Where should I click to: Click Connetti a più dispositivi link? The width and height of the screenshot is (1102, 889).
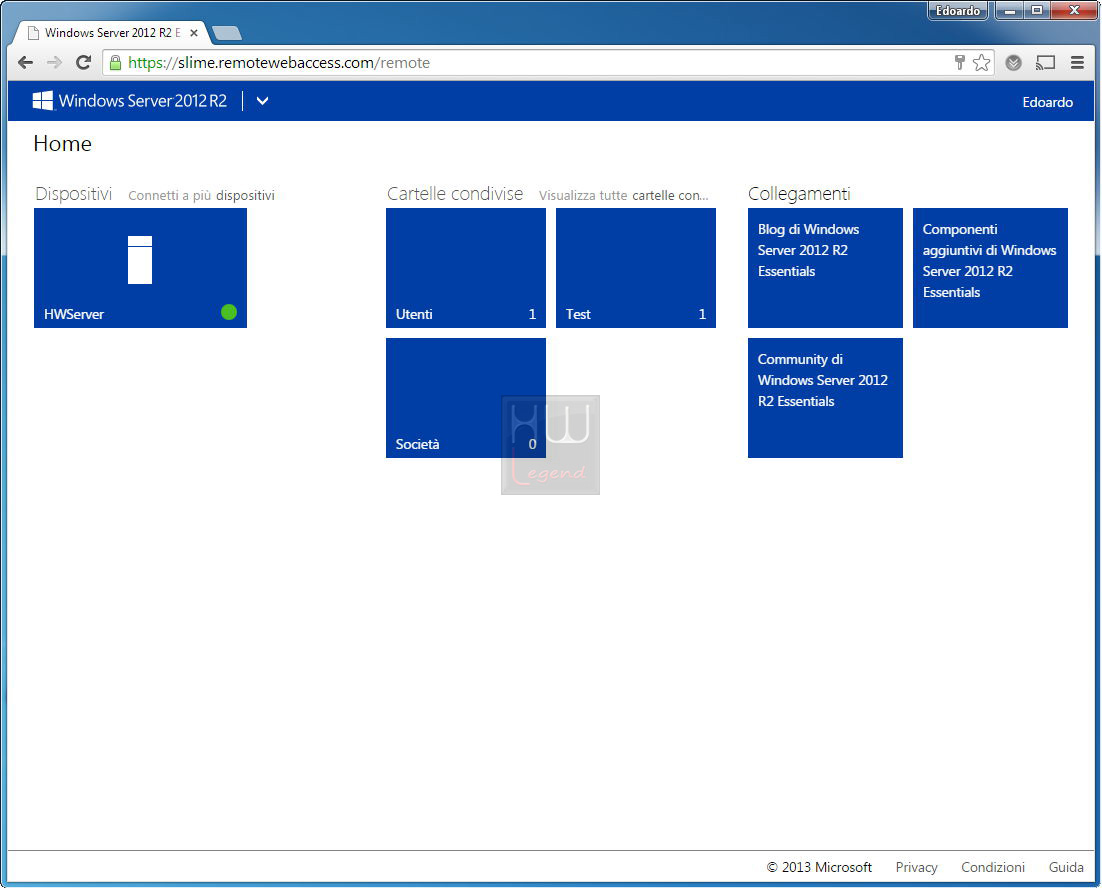click(201, 195)
